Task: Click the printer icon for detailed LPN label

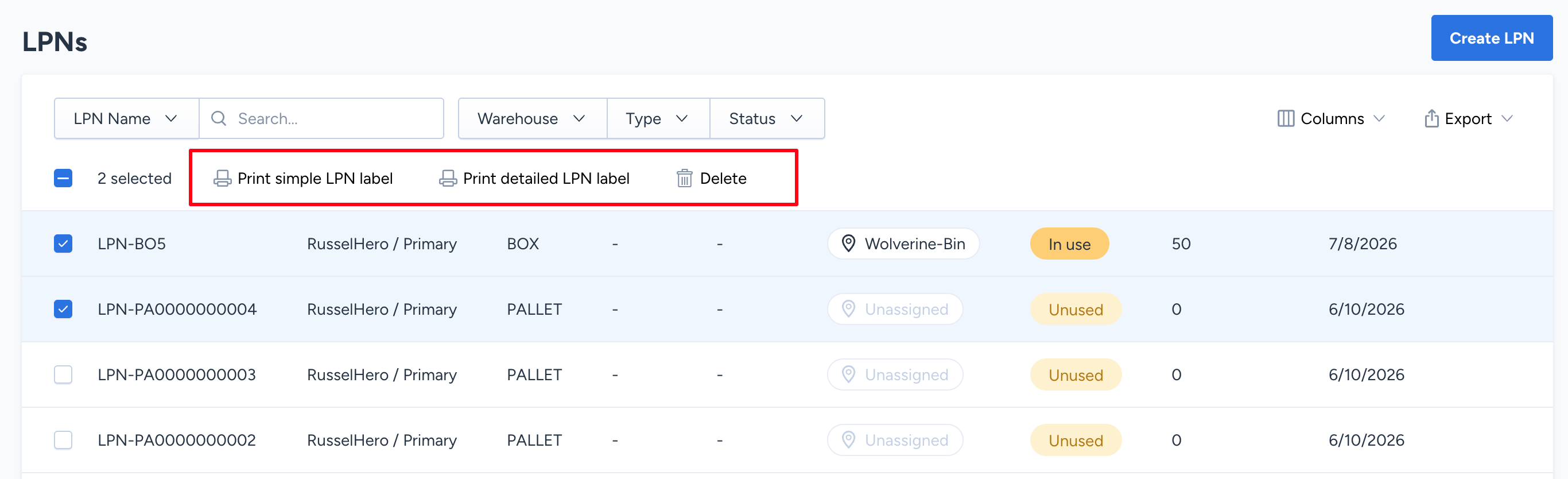Action: (448, 179)
